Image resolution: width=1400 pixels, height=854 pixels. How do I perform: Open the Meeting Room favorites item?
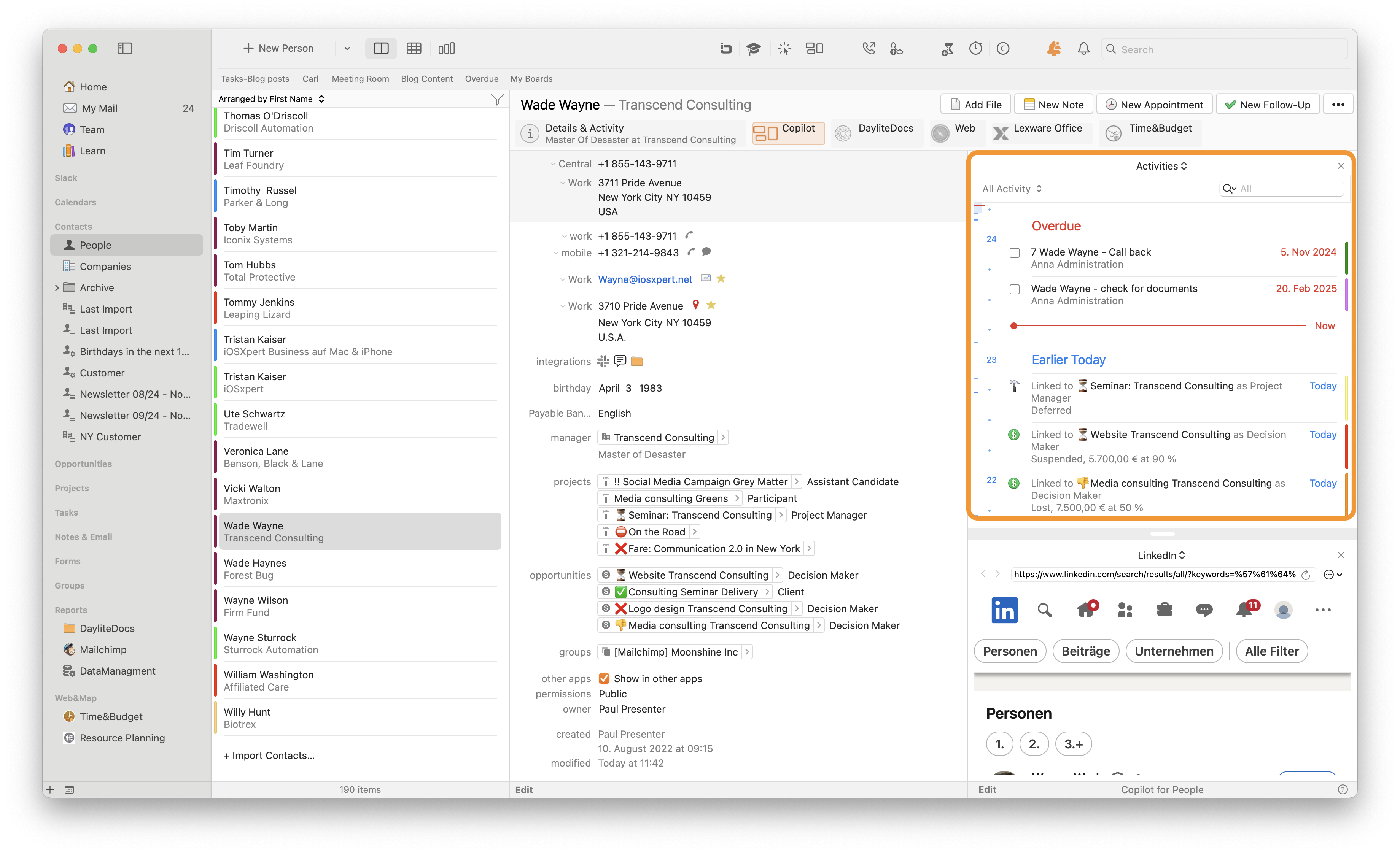360,79
